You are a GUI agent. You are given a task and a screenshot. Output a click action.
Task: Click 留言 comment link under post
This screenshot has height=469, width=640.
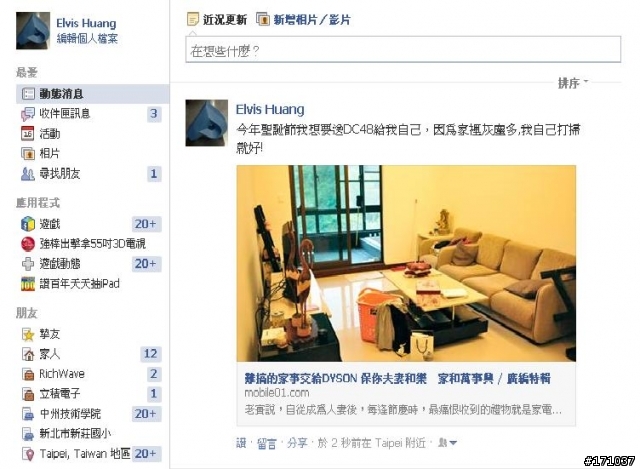coord(267,443)
